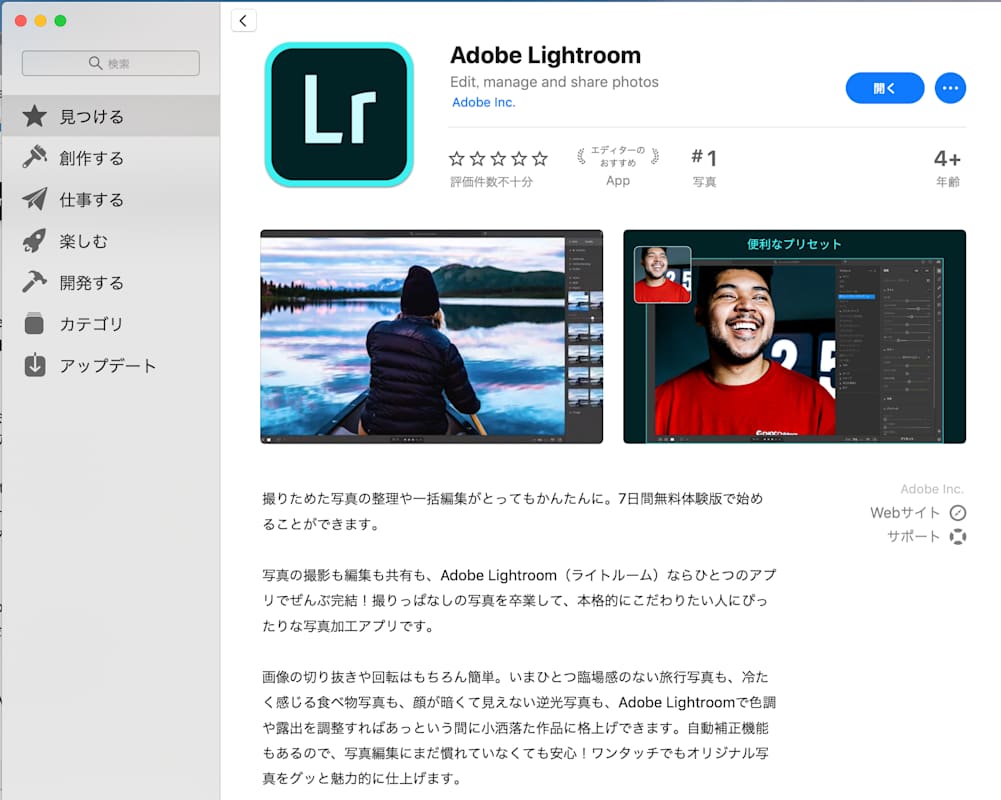Click the lifebuoy icon beside サポート
This screenshot has width=1001, height=800.
pos(958,537)
